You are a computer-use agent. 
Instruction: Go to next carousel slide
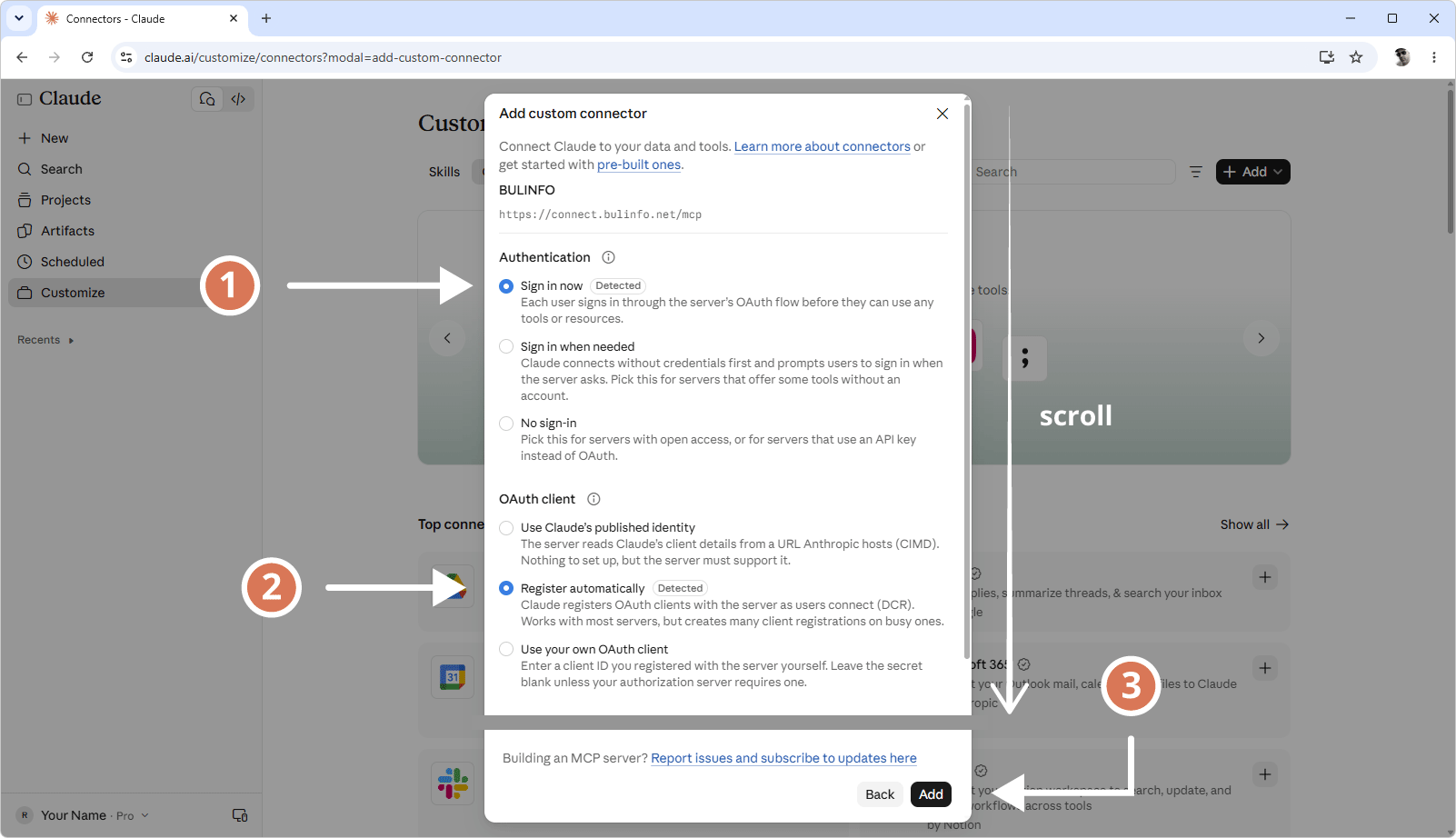[1261, 338]
